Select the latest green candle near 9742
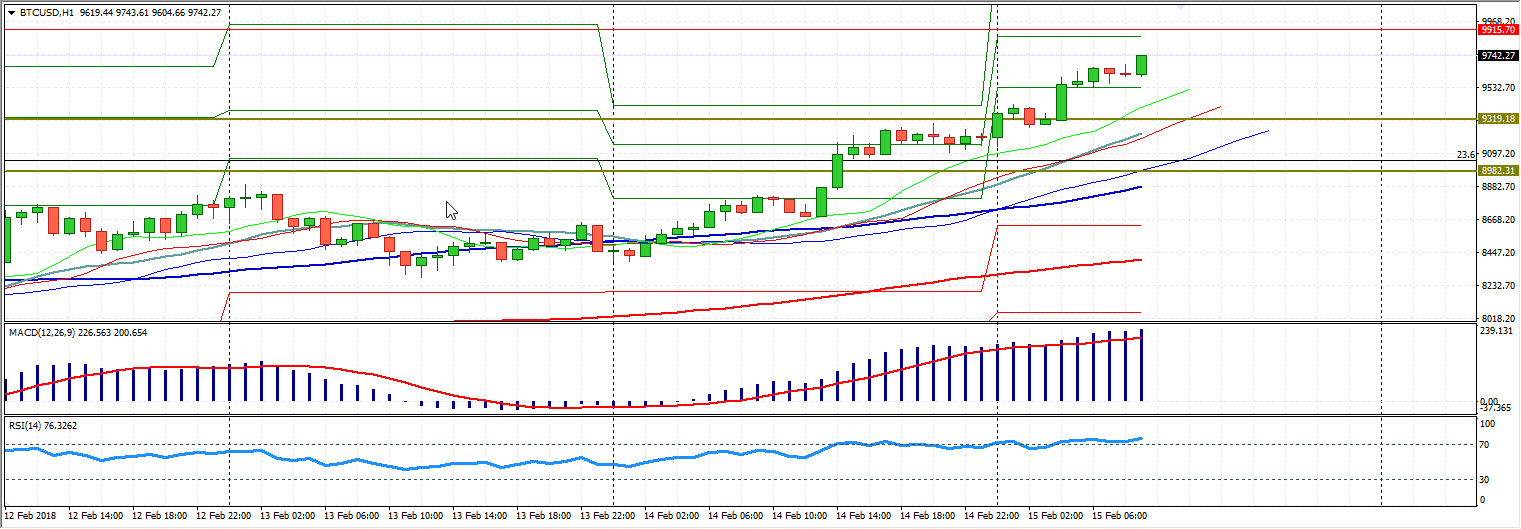The width and height of the screenshot is (1521, 529). coord(1141,65)
